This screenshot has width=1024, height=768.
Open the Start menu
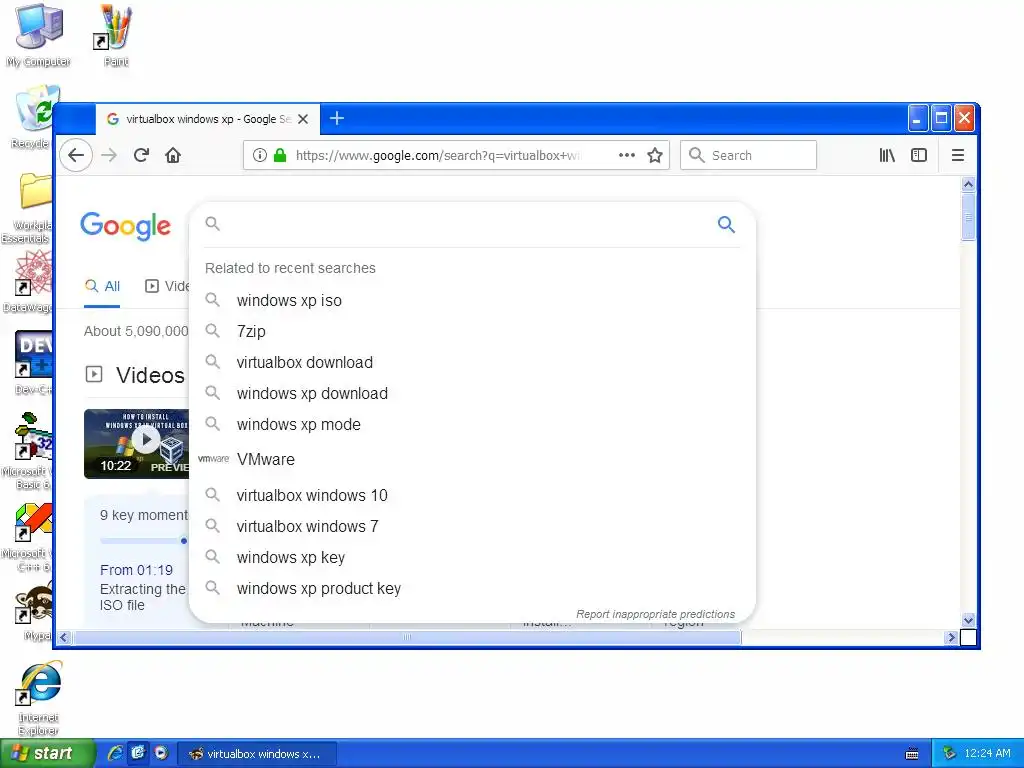point(47,754)
